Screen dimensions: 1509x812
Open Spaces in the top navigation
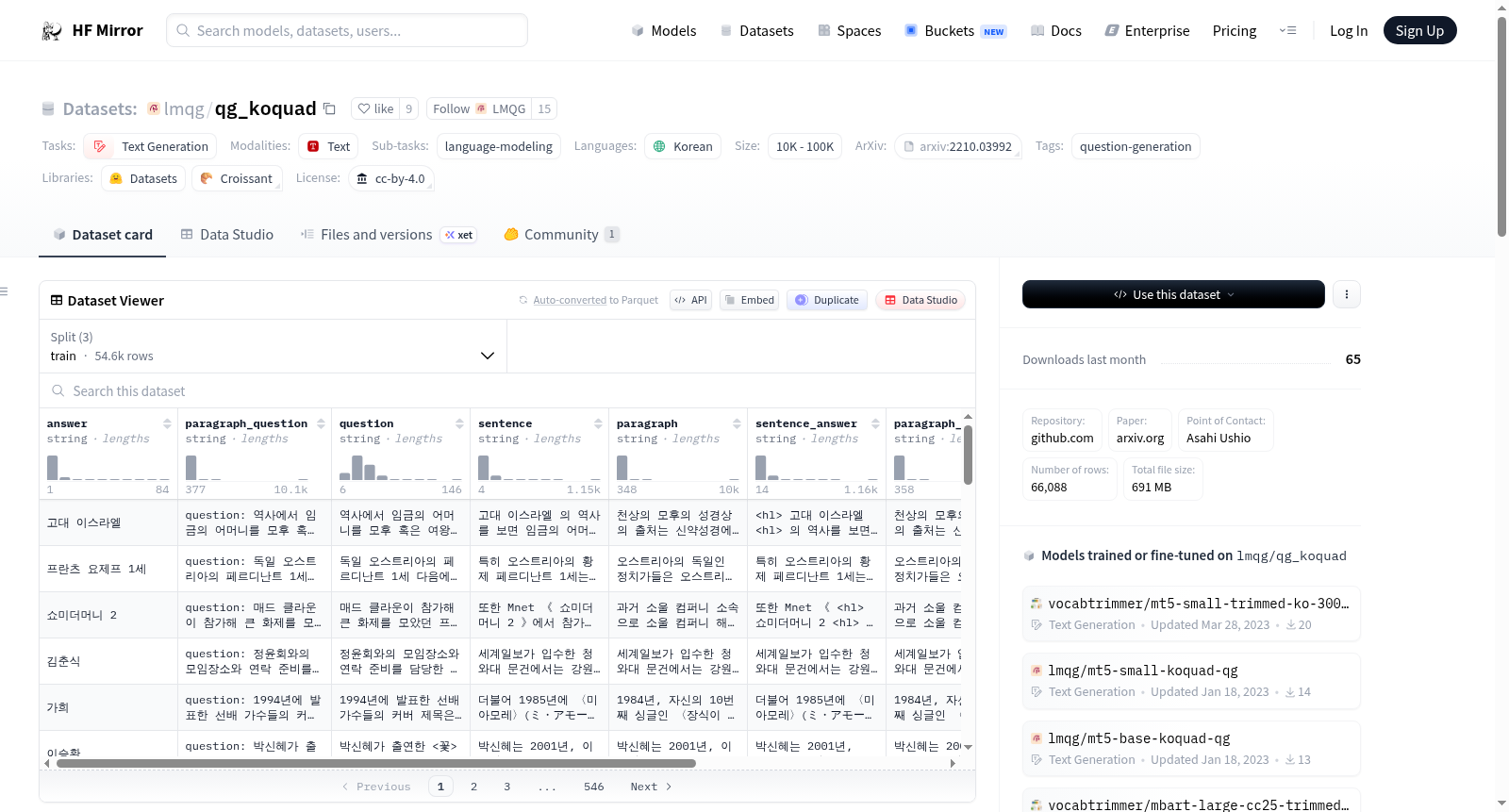[x=850, y=31]
